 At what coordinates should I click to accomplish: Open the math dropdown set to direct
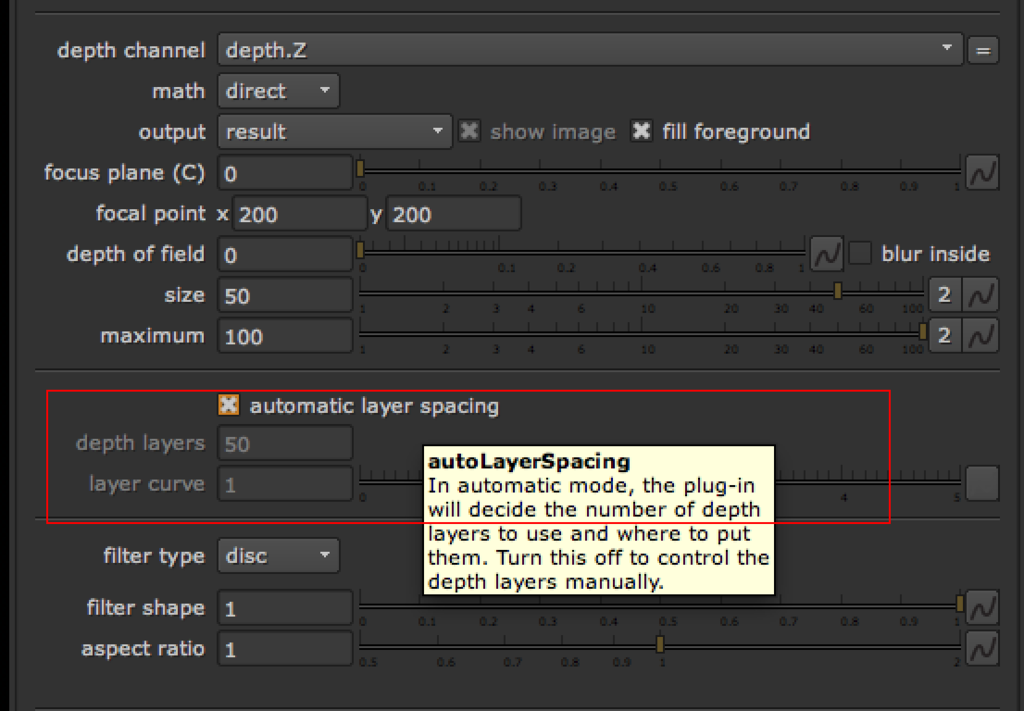pyautogui.click(x=278, y=91)
